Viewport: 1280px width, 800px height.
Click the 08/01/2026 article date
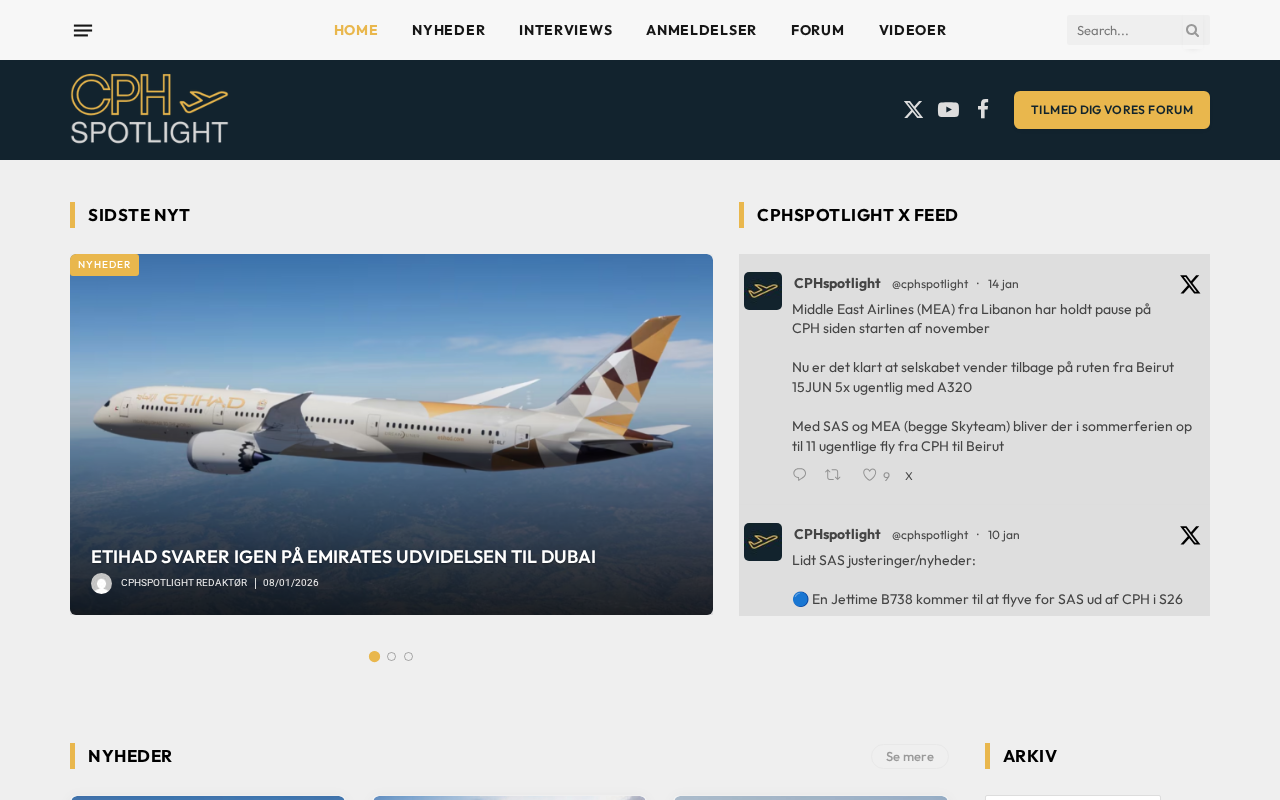pos(291,583)
